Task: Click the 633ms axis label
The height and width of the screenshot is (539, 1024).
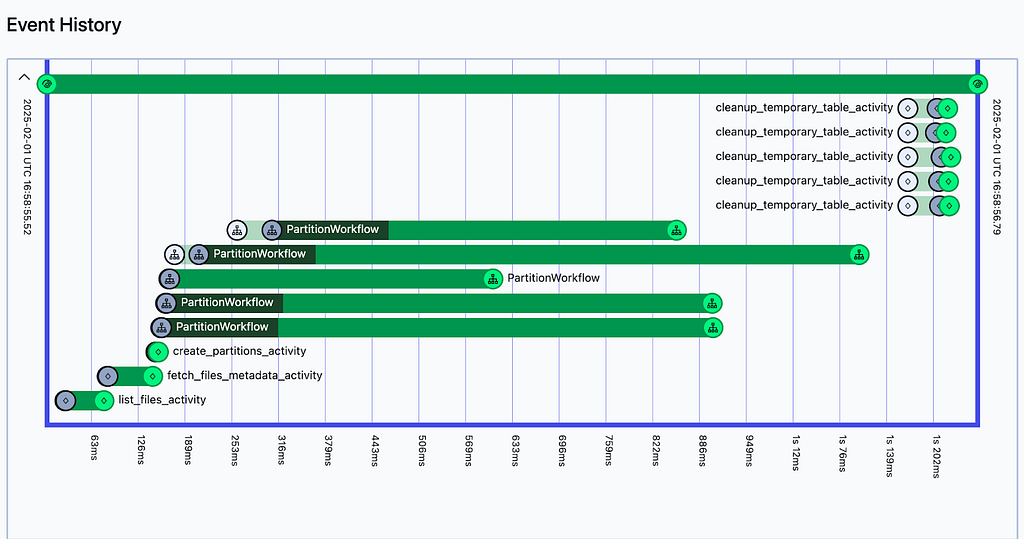Action: [x=516, y=450]
